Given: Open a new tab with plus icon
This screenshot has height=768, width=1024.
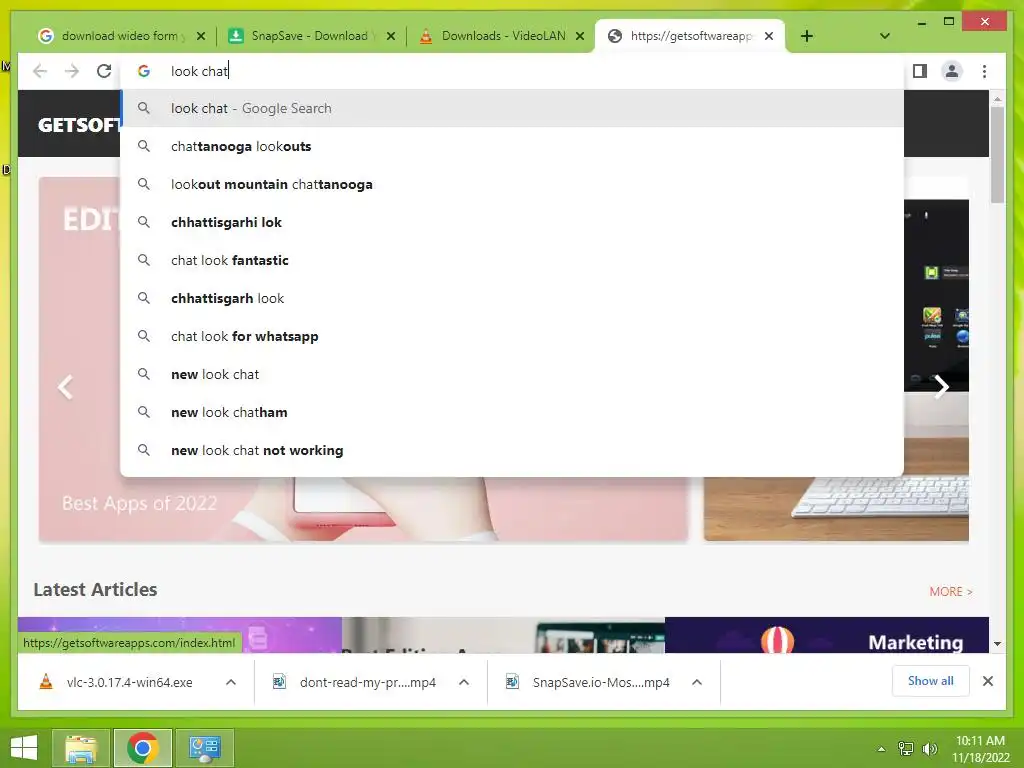Looking at the screenshot, I should click(807, 37).
